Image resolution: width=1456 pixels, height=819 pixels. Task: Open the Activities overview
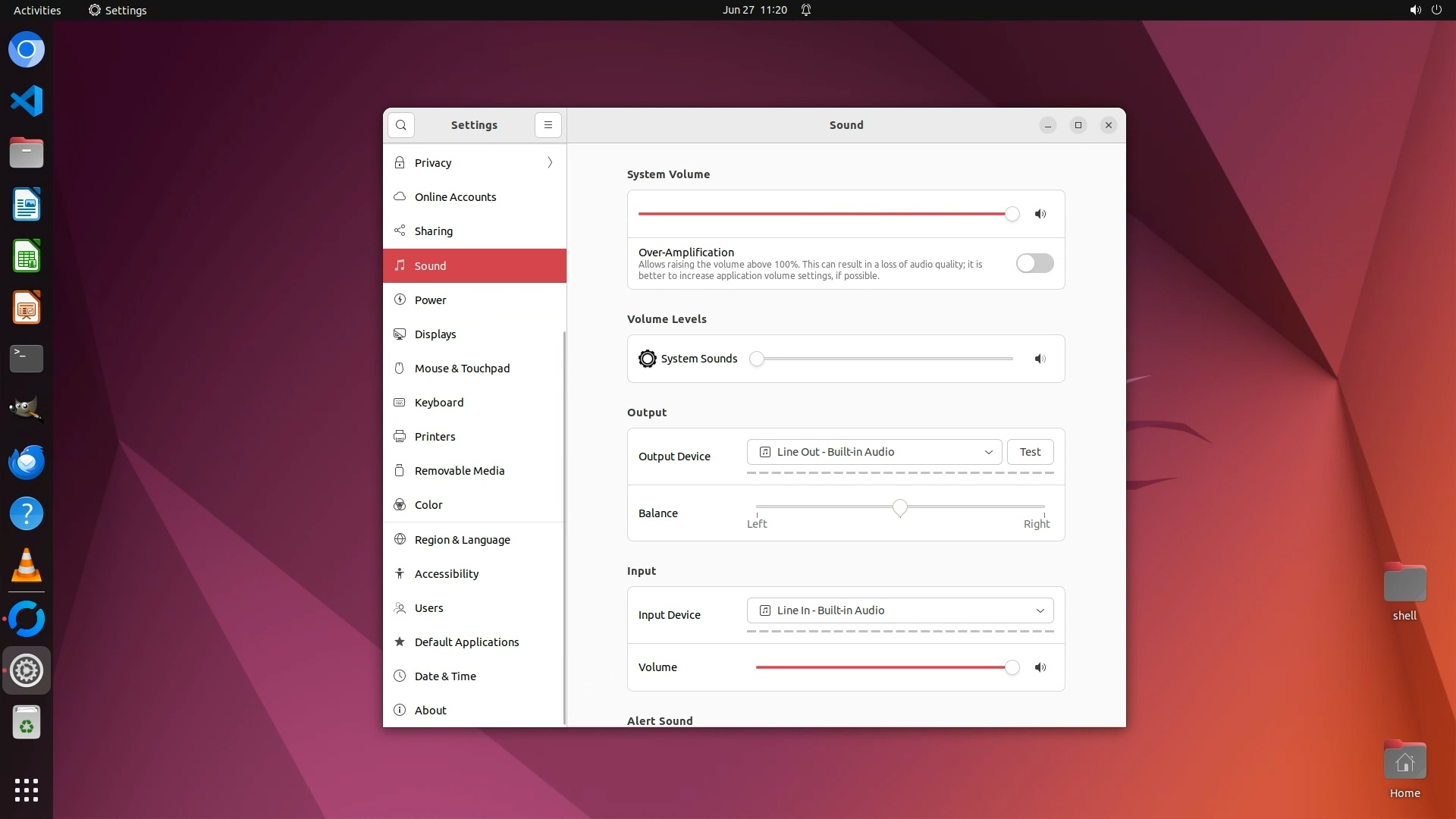click(37, 10)
